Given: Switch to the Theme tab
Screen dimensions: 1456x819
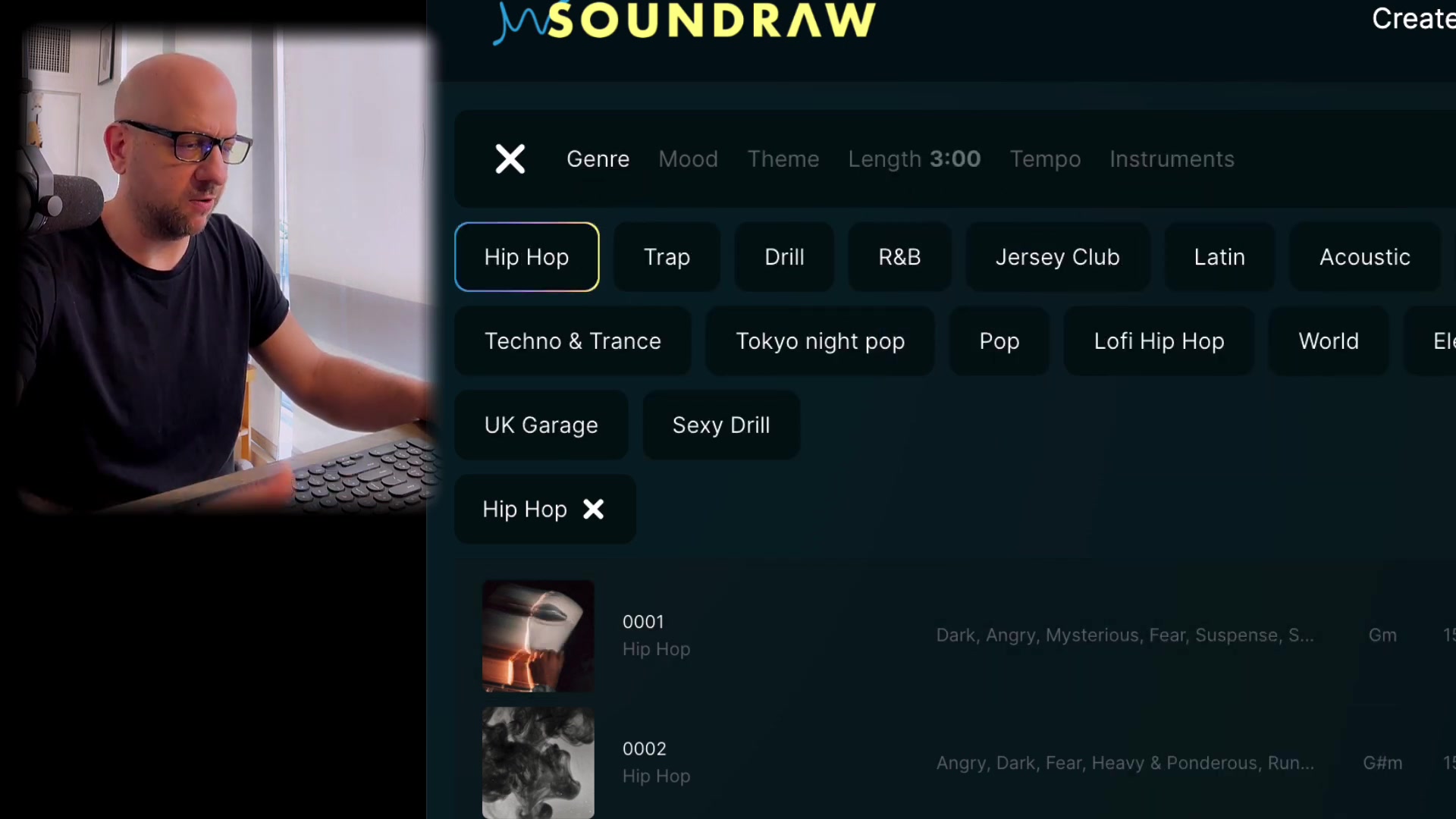Looking at the screenshot, I should point(783,159).
